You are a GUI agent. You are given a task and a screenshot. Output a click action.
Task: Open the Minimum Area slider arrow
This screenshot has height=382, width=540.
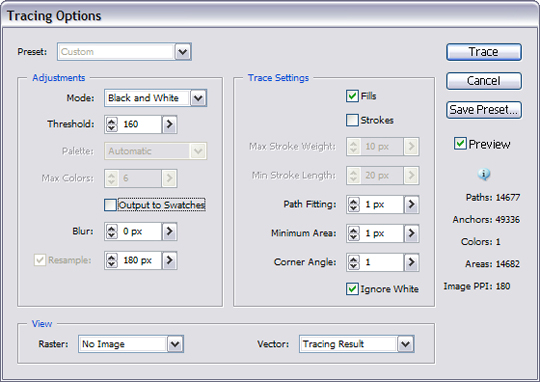click(x=411, y=233)
